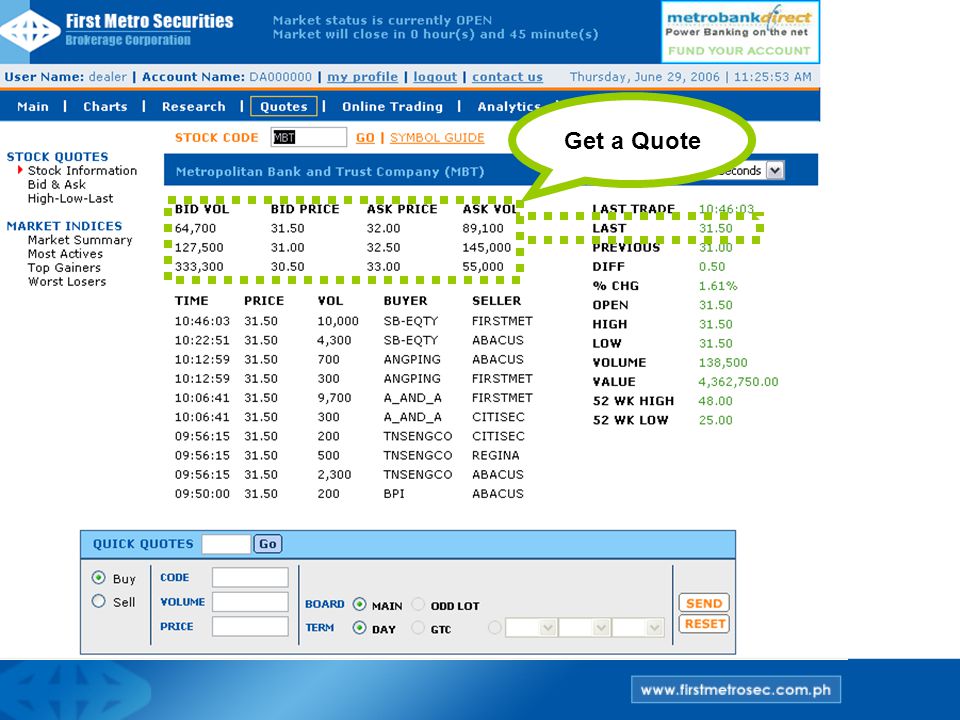Click the logout link

pyautogui.click(x=435, y=77)
